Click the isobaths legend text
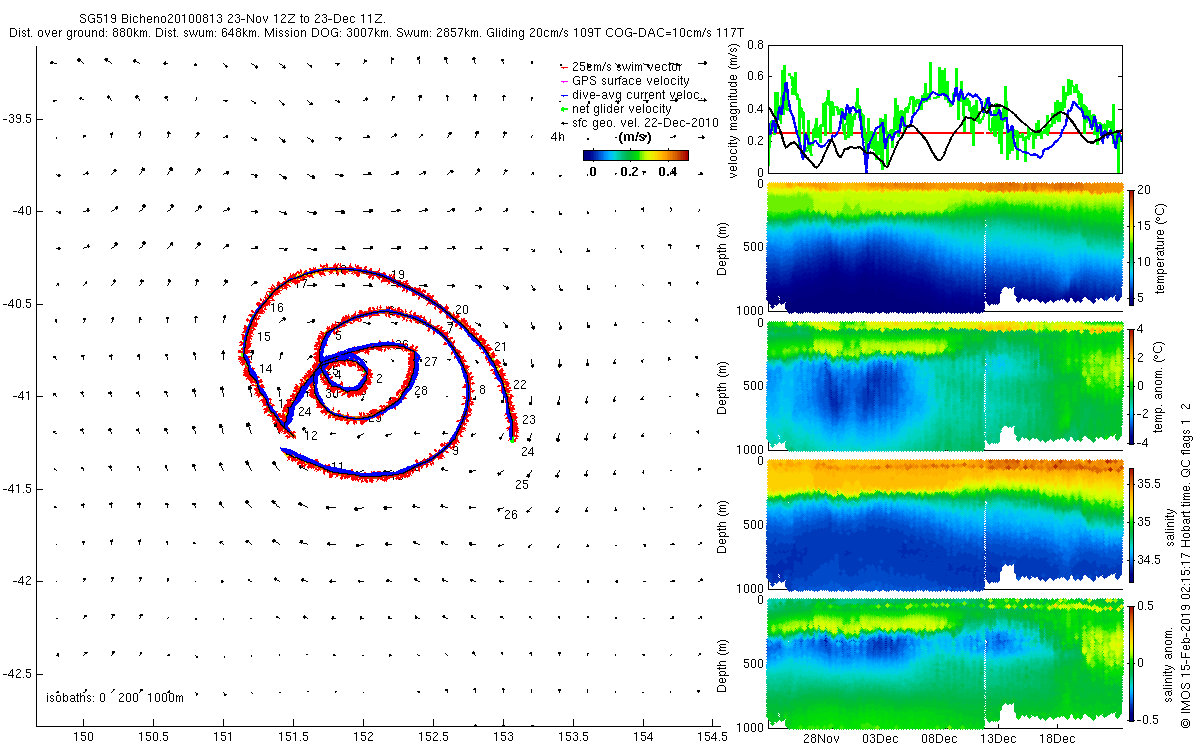 pyautogui.click(x=115, y=697)
